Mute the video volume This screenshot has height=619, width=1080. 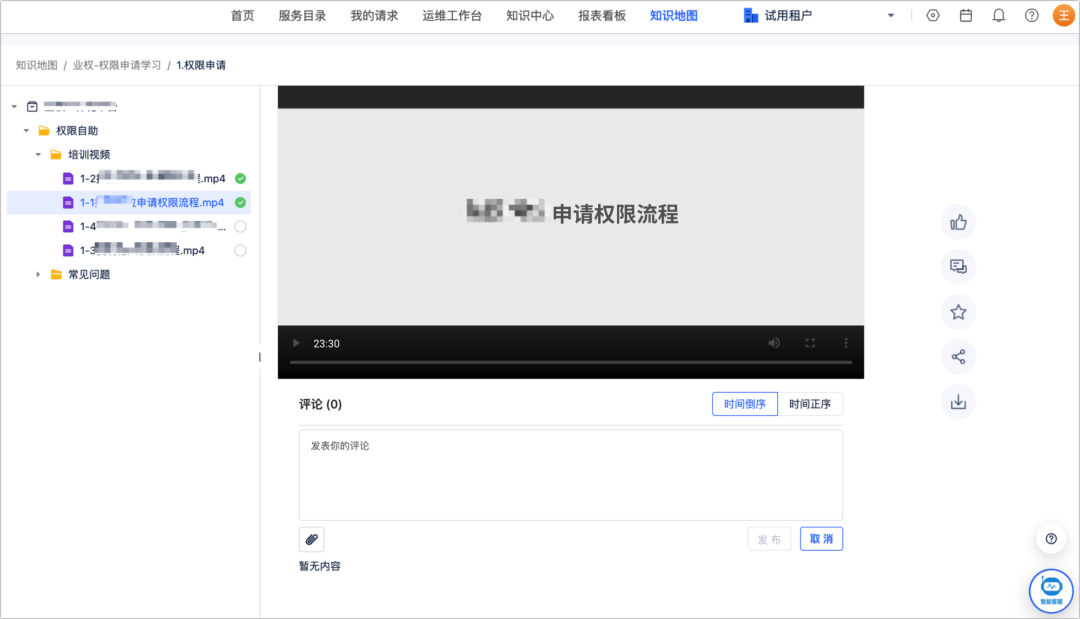click(x=774, y=343)
